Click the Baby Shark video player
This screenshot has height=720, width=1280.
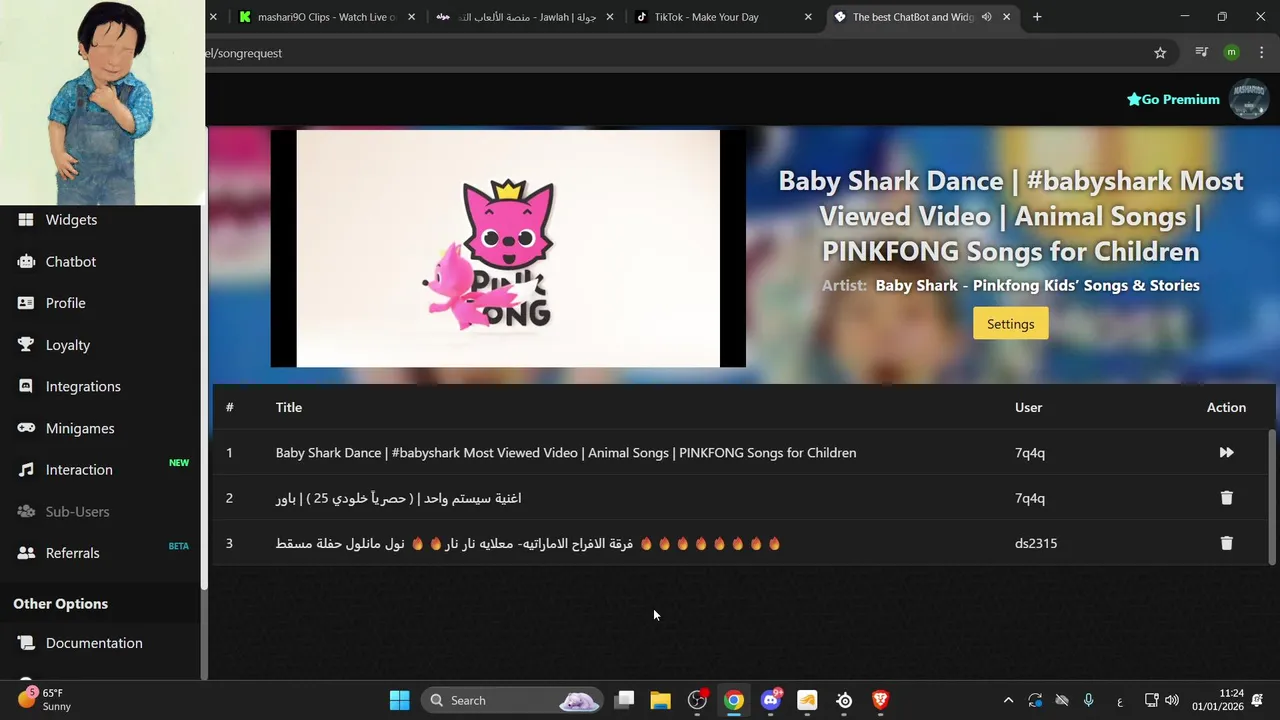(508, 248)
